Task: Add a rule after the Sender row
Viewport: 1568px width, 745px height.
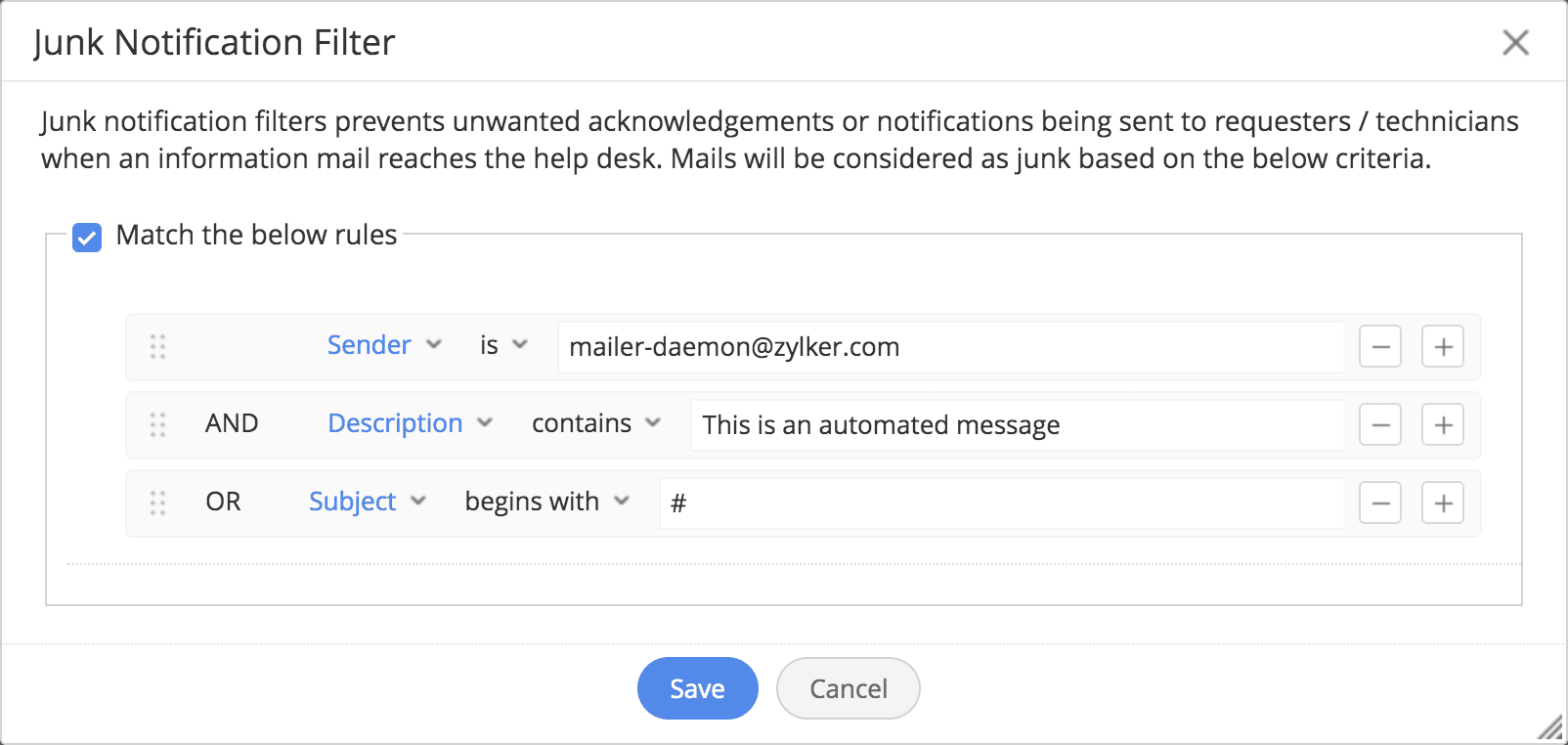Action: click(x=1443, y=347)
